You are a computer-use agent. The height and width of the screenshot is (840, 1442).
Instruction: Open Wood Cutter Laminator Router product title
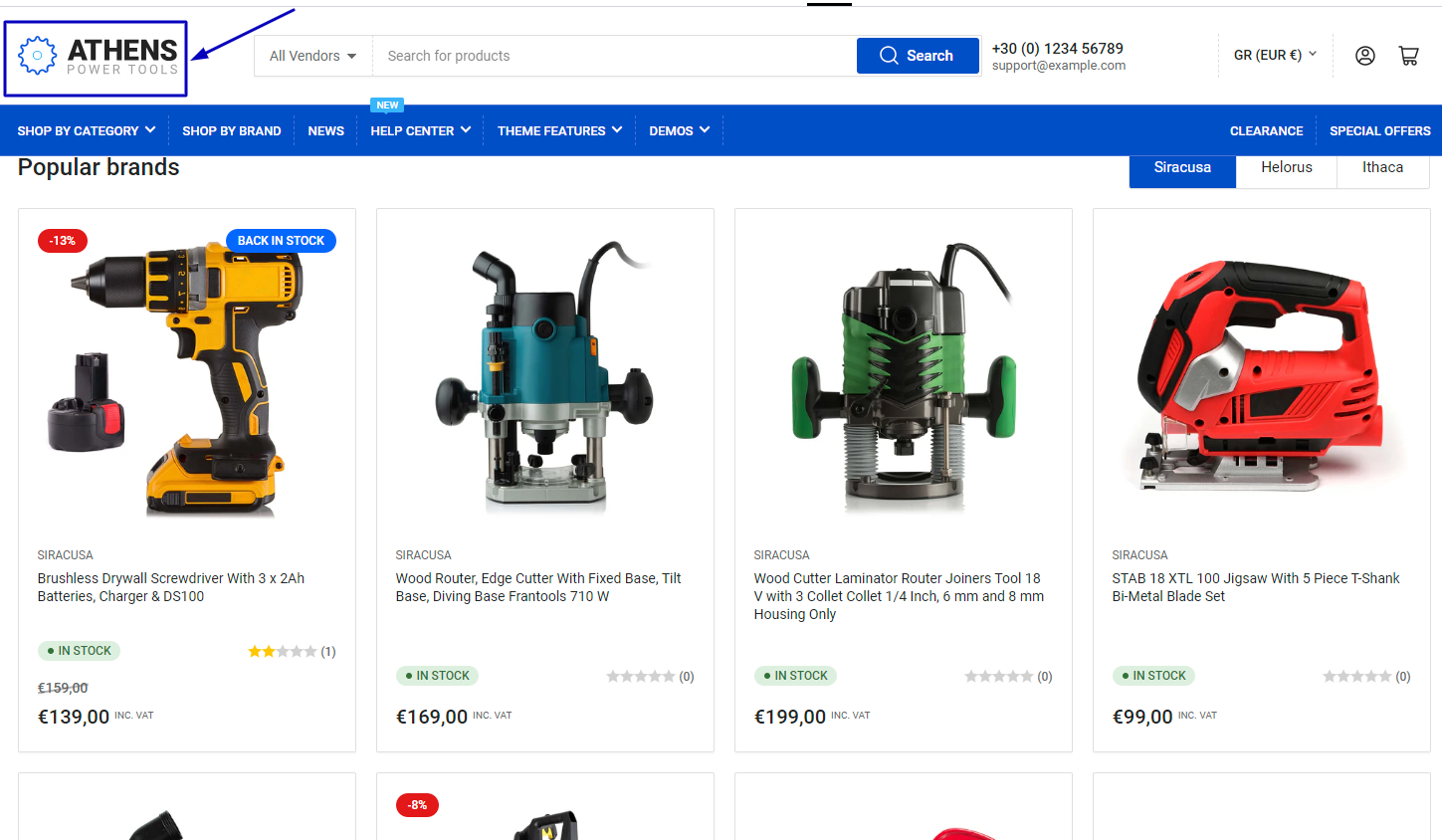(x=899, y=596)
